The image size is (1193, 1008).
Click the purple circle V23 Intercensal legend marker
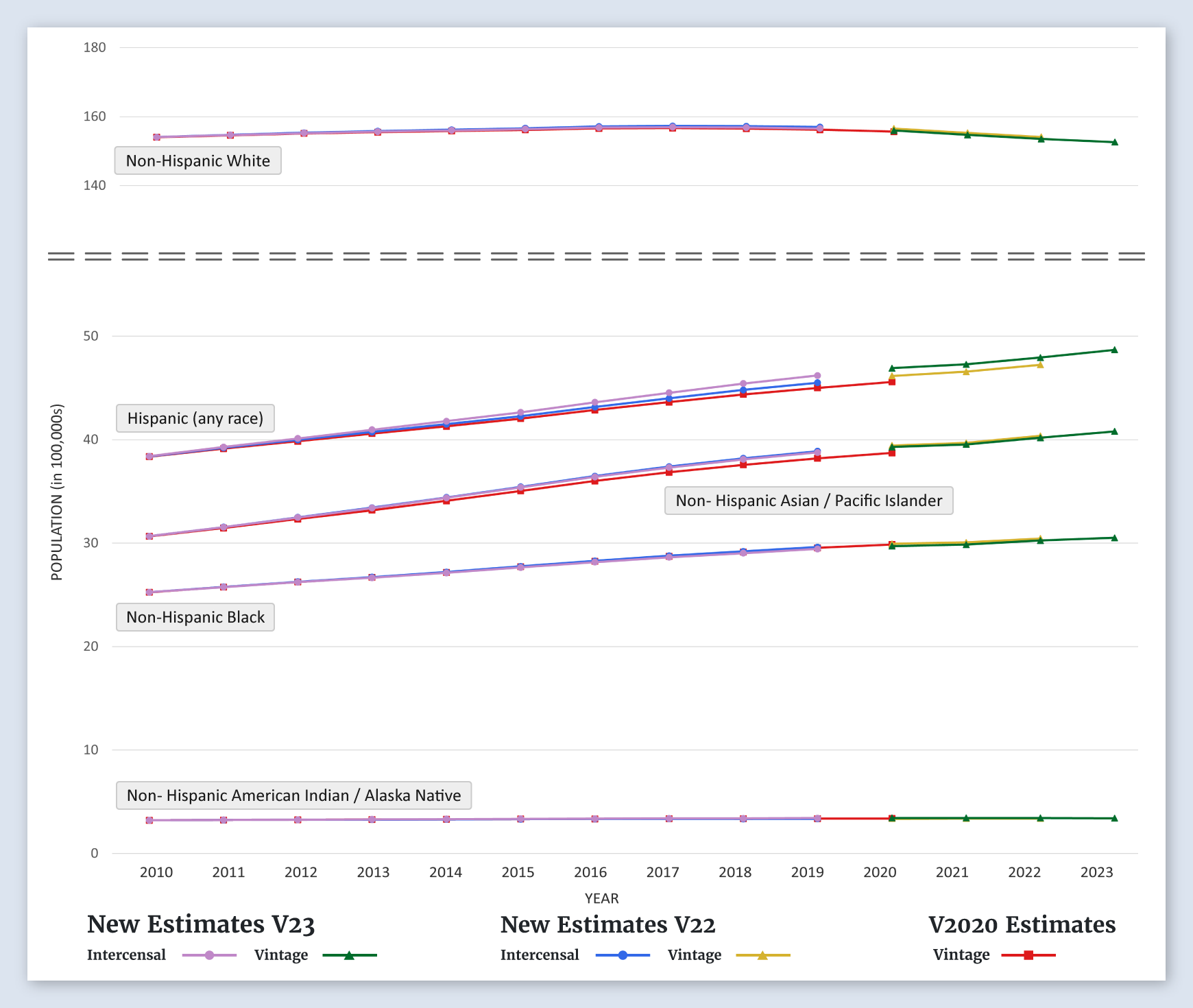(210, 955)
